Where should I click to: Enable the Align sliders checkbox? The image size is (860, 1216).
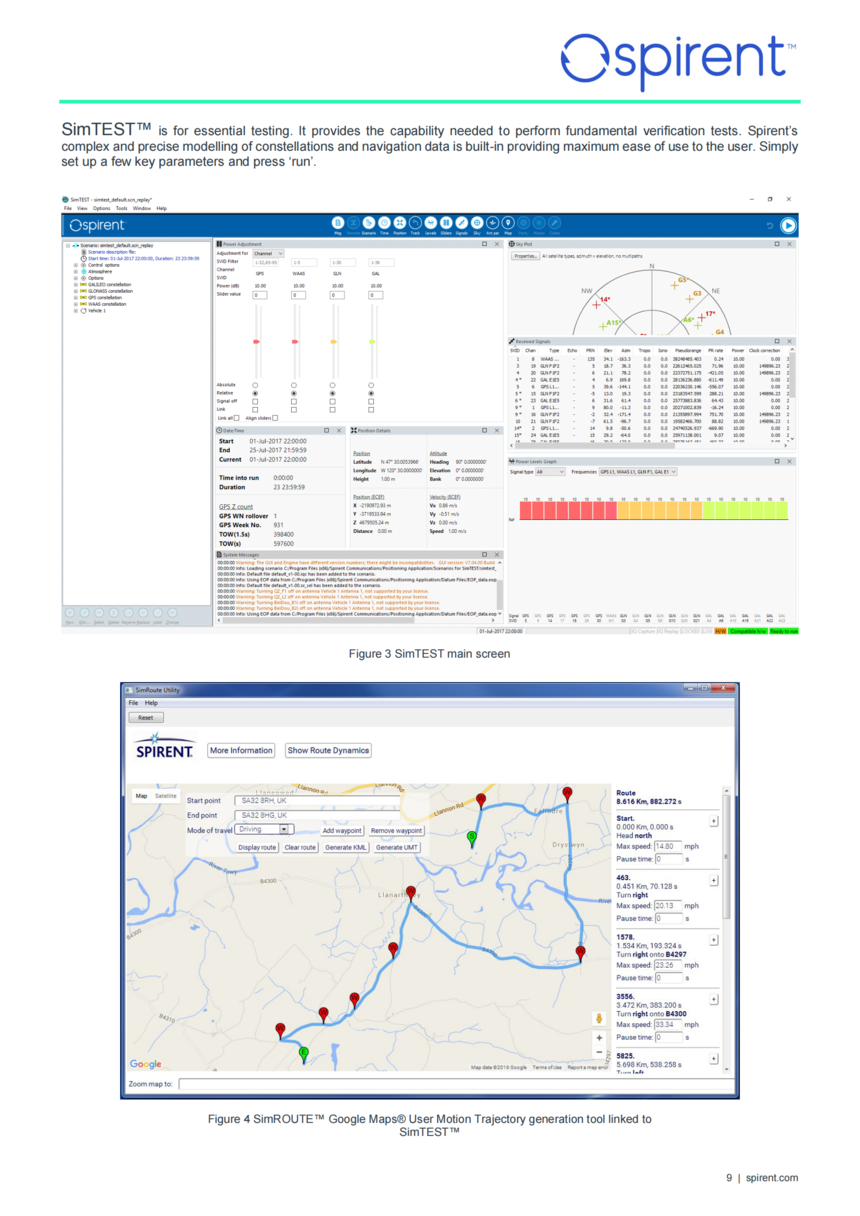click(x=275, y=418)
